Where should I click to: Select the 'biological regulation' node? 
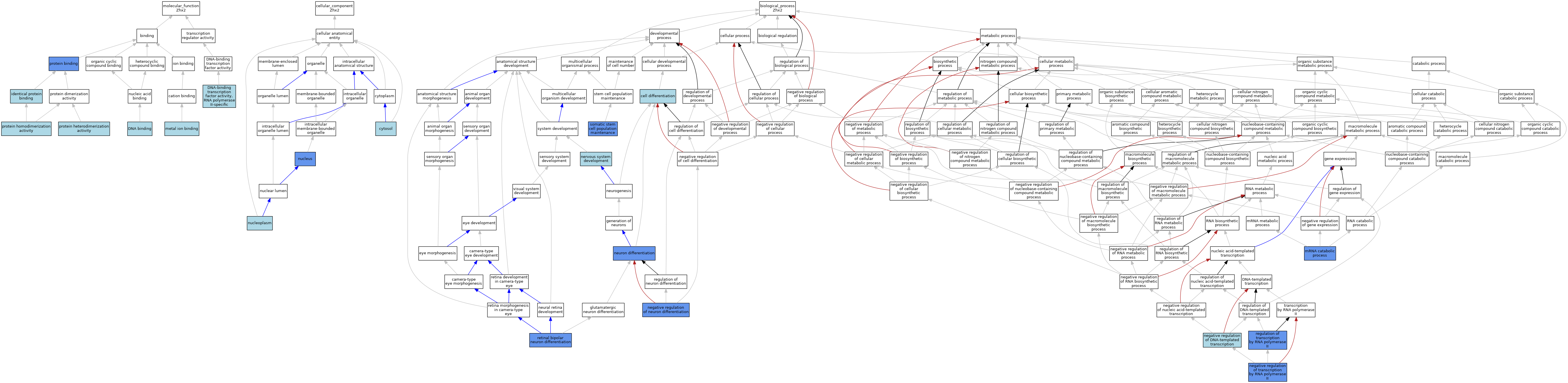[777, 36]
